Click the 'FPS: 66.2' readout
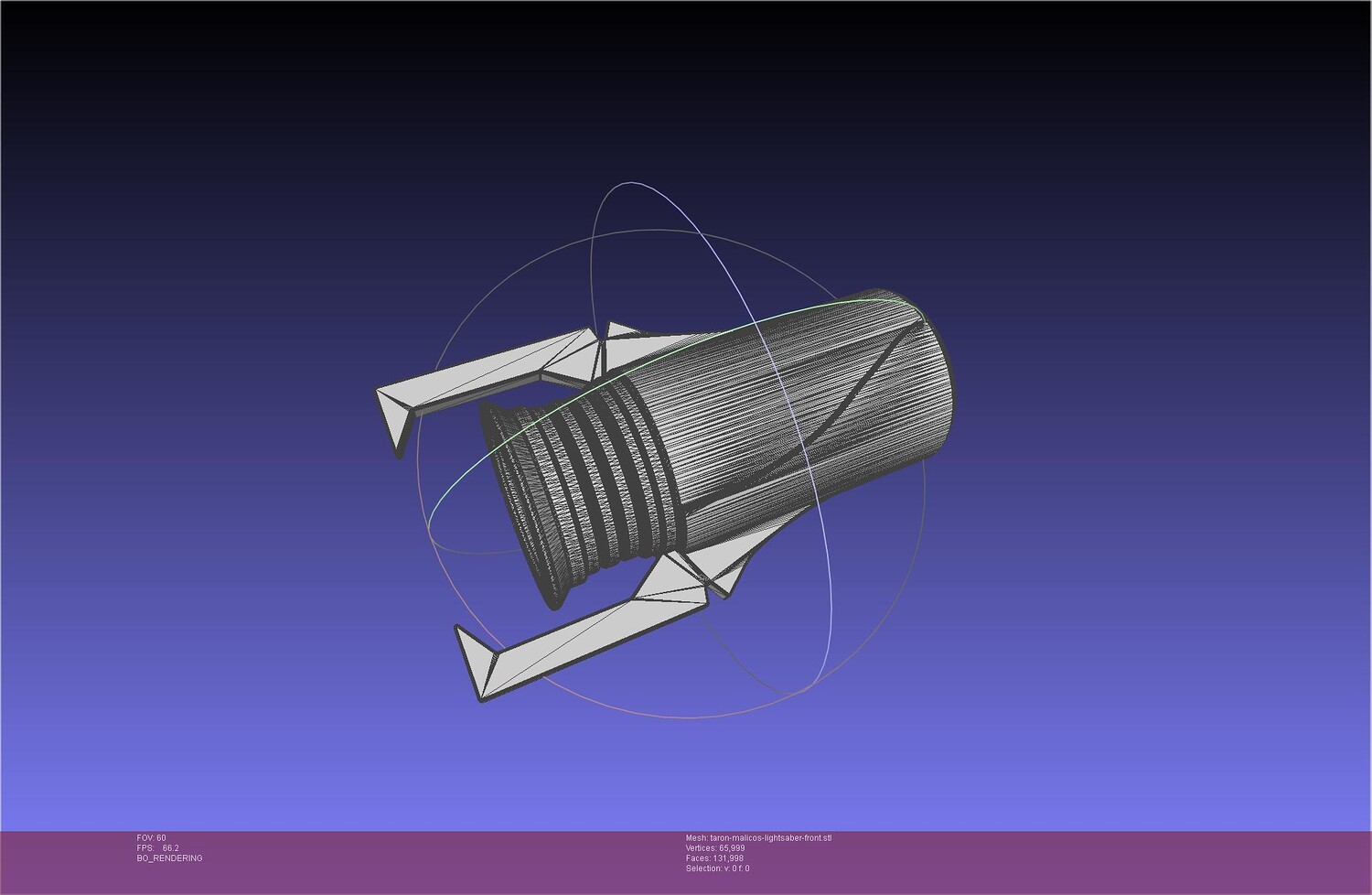The image size is (1372, 895). pos(158,848)
